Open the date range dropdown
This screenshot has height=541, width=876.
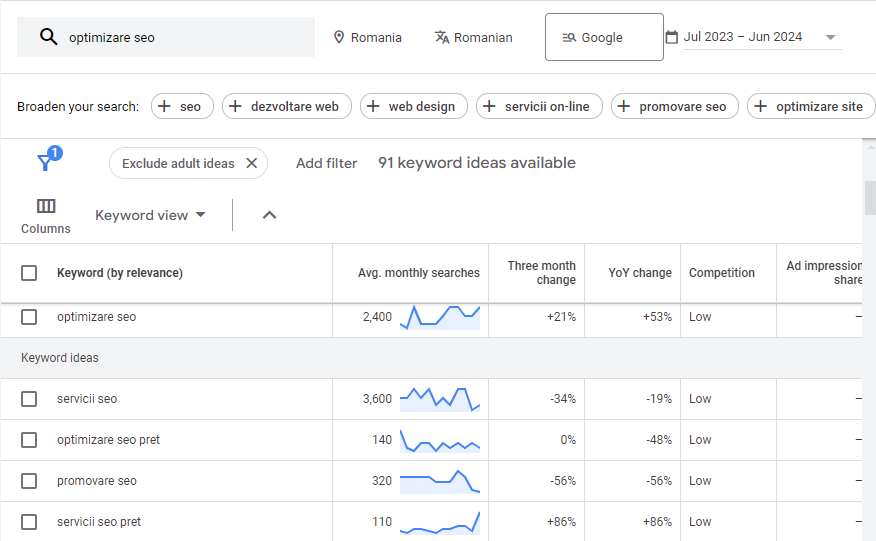[830, 38]
